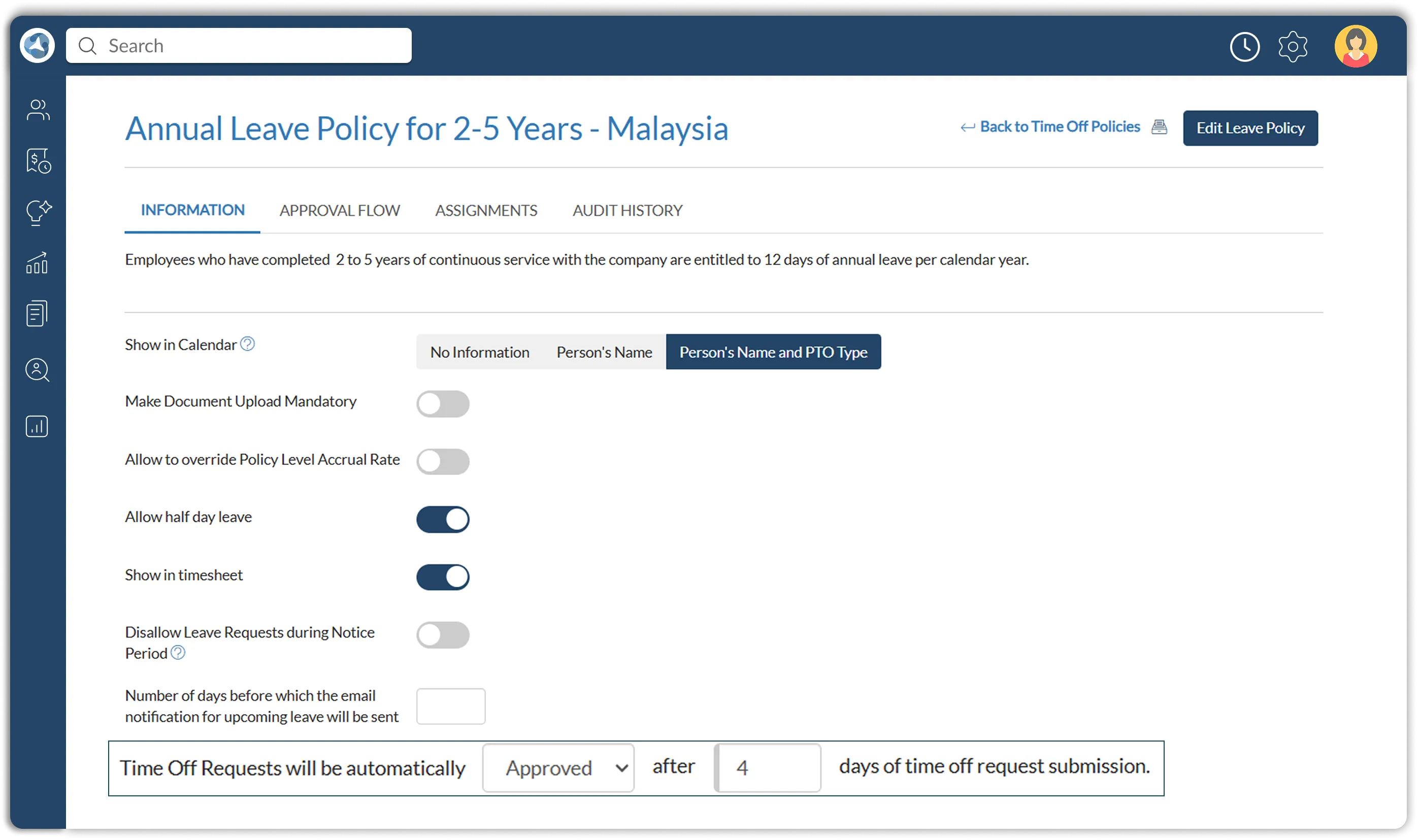Open the people directory sidebar icon
The height and width of the screenshot is (840, 1419).
(x=38, y=110)
